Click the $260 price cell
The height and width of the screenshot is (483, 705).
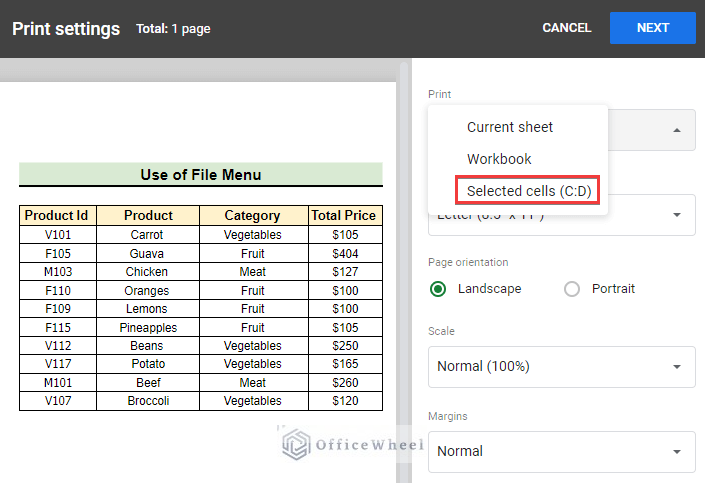(345, 383)
